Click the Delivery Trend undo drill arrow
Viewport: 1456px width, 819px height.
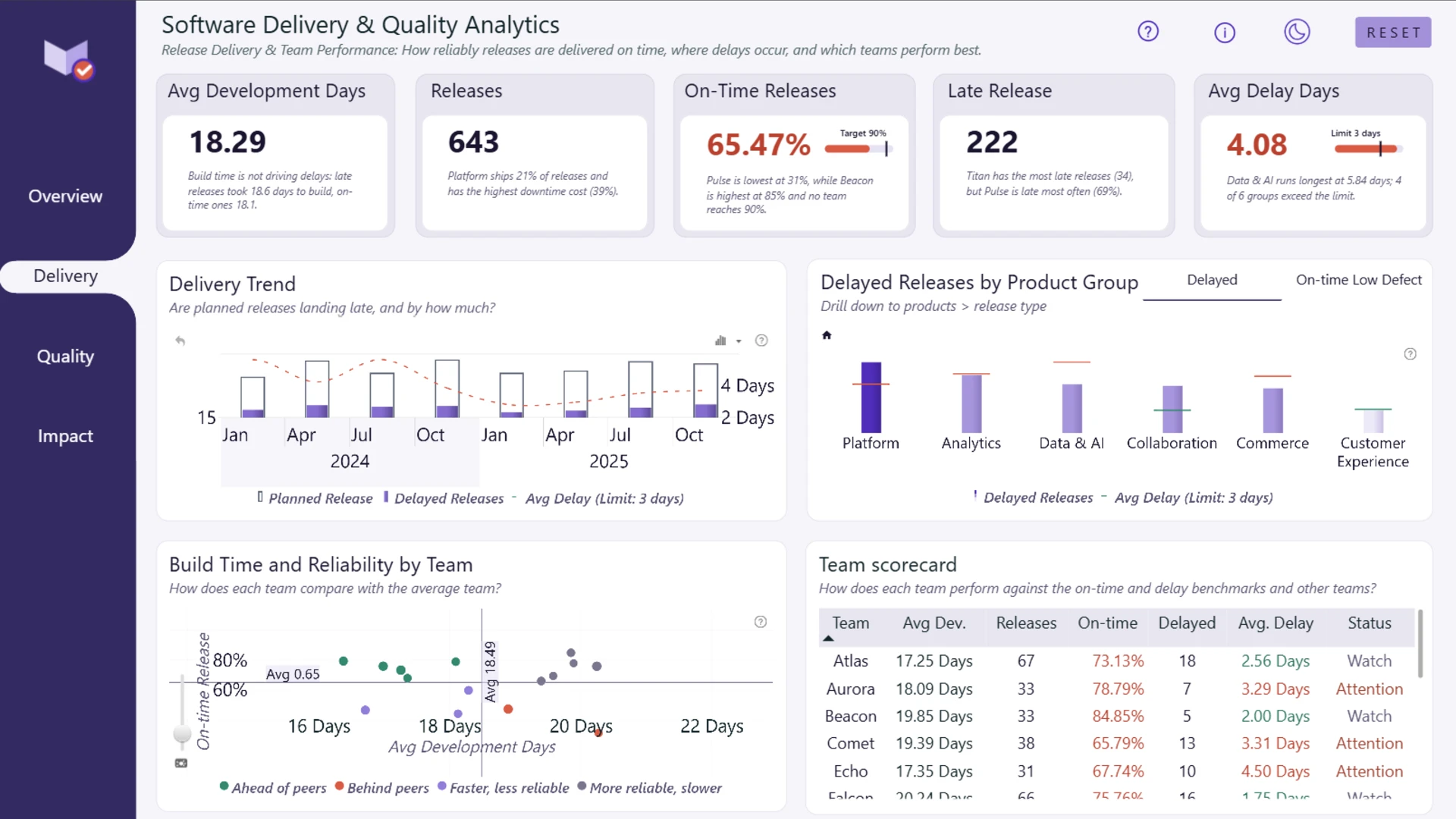[180, 340]
